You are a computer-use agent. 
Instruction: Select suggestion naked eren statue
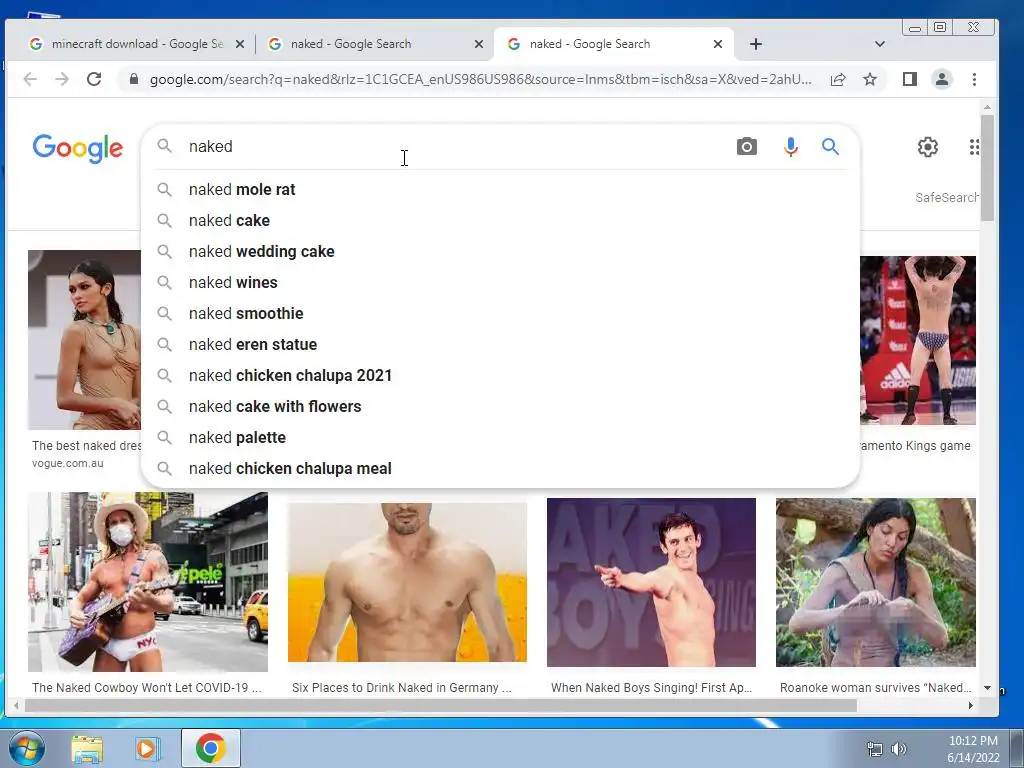[500, 345]
